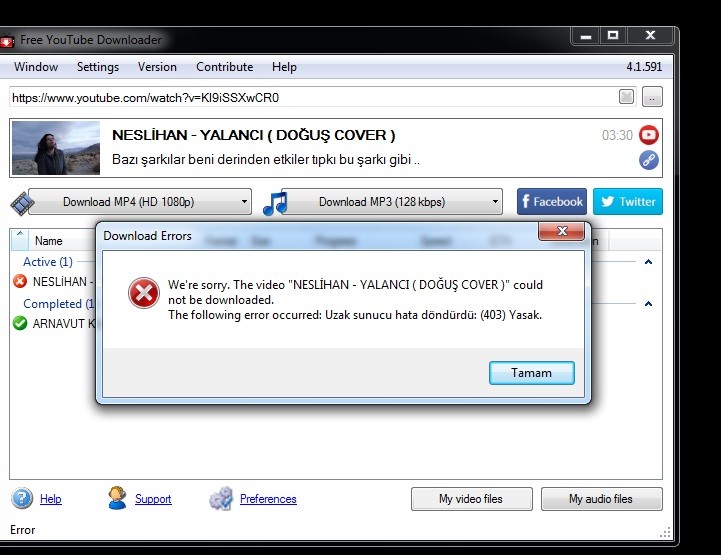Collapse the Completed group chevron
The image size is (721, 555).
(x=648, y=304)
